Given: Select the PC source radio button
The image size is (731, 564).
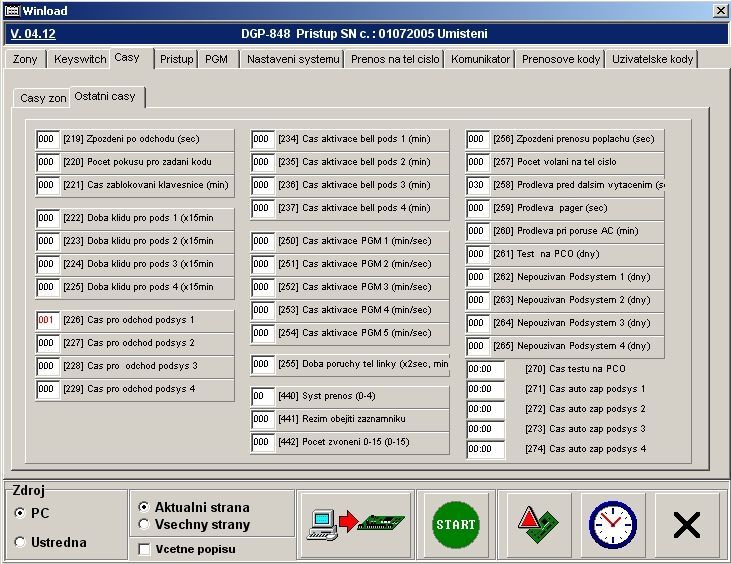Looking at the screenshot, I should point(21,513).
